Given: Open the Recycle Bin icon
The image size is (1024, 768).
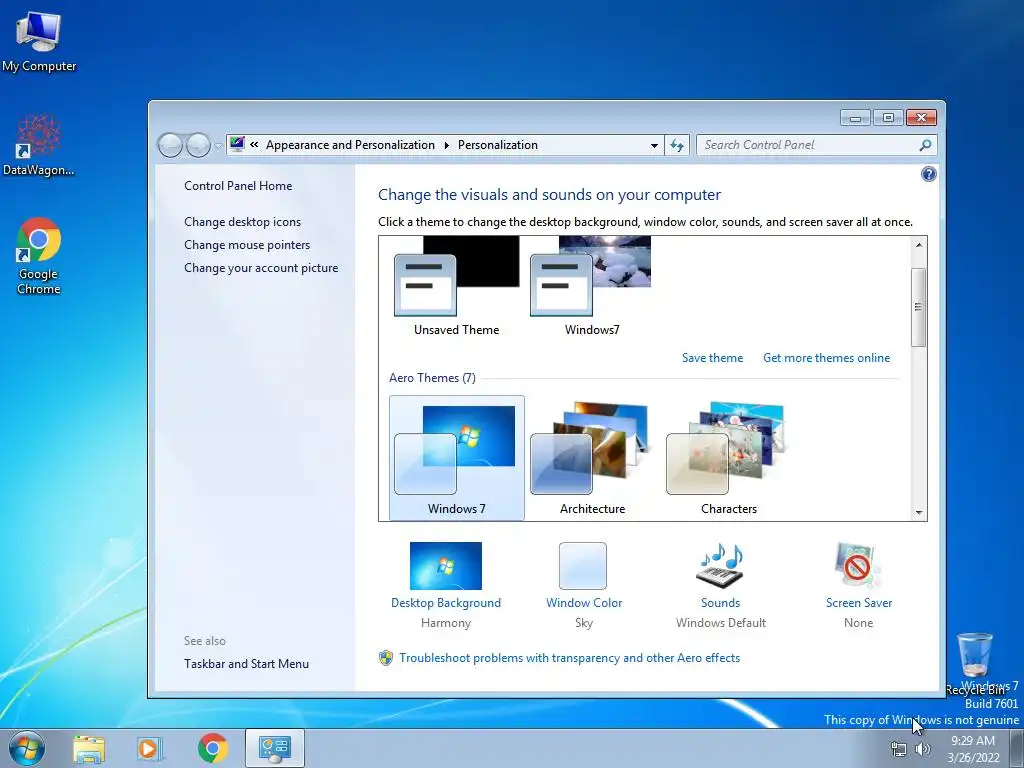Looking at the screenshot, I should [974, 663].
